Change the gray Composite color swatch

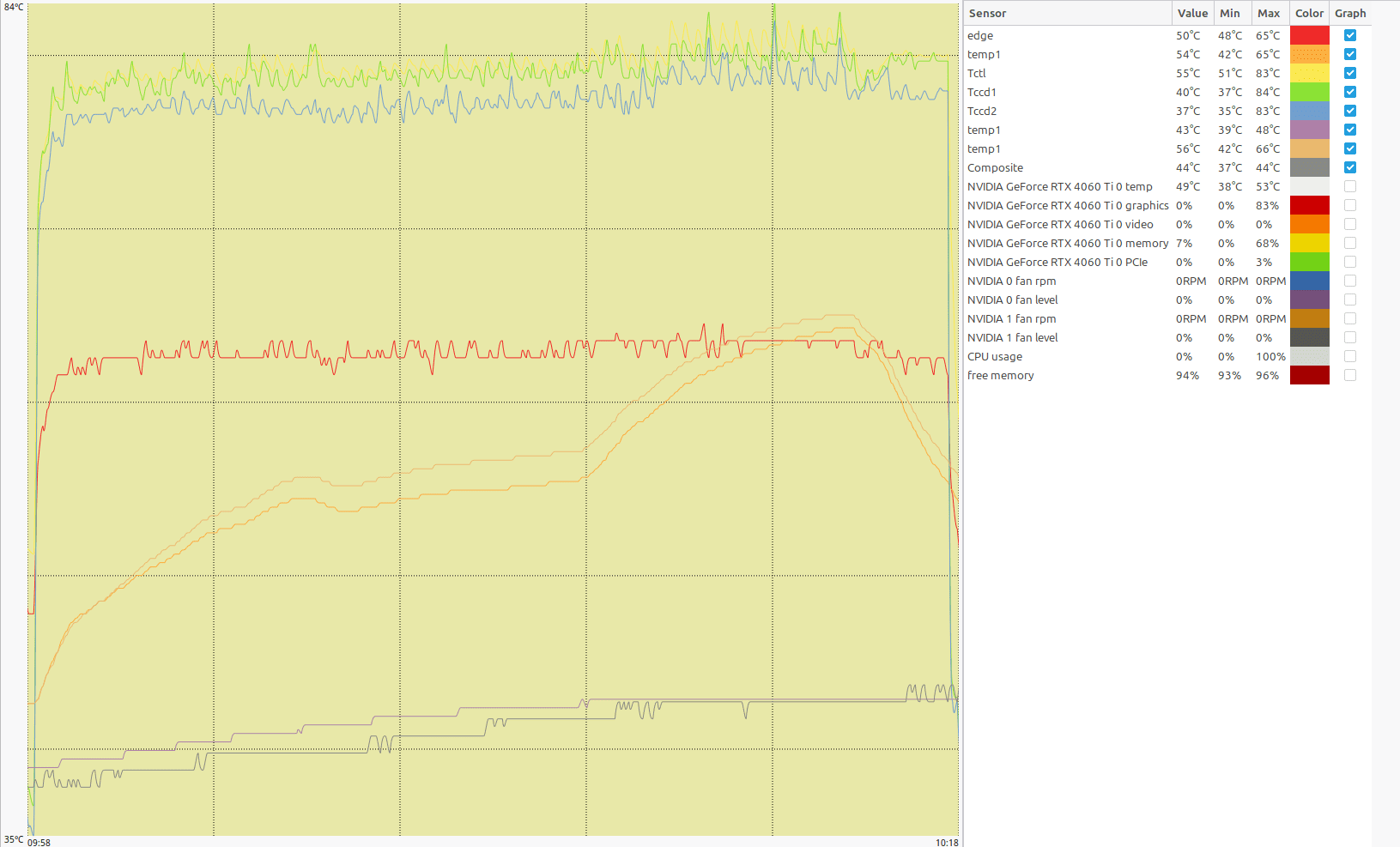pyautogui.click(x=1309, y=167)
